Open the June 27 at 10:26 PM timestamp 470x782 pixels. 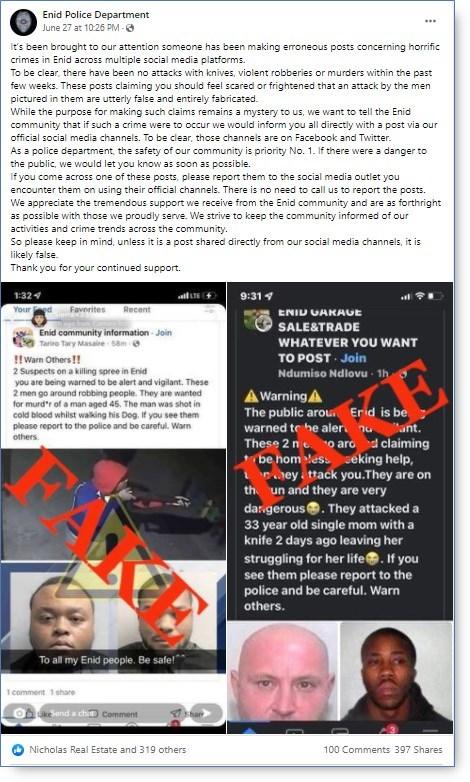pos(80,28)
